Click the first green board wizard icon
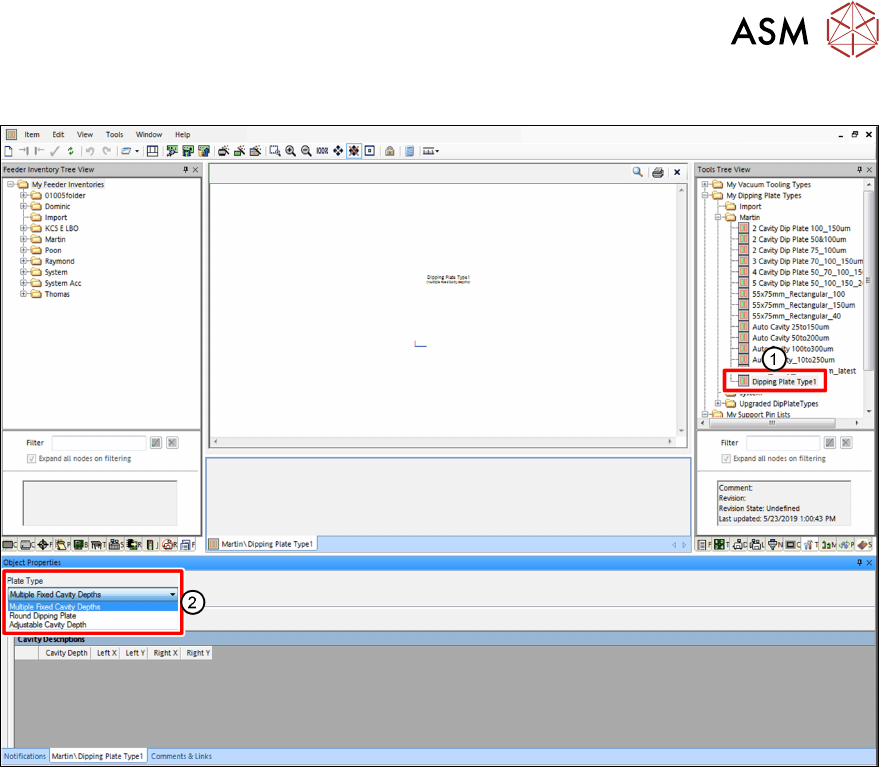Viewport: 879px width, 767px height. [172, 151]
